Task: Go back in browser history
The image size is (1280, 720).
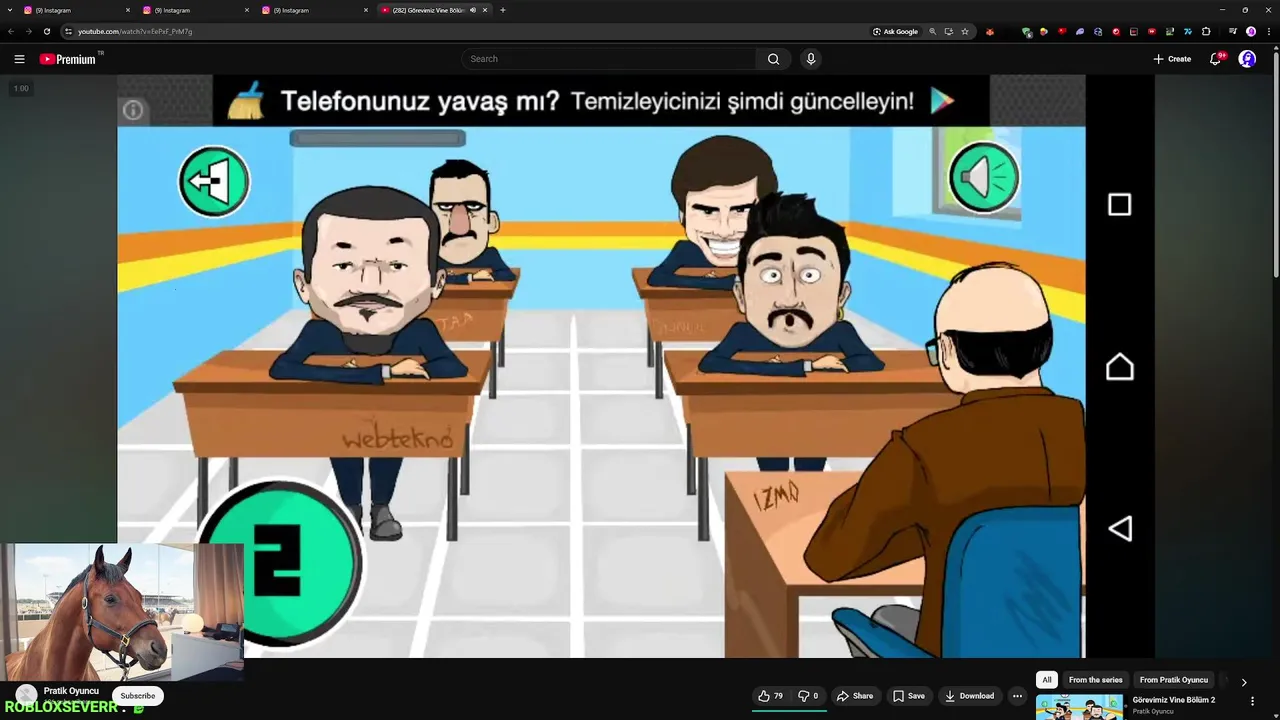Action: [11, 31]
